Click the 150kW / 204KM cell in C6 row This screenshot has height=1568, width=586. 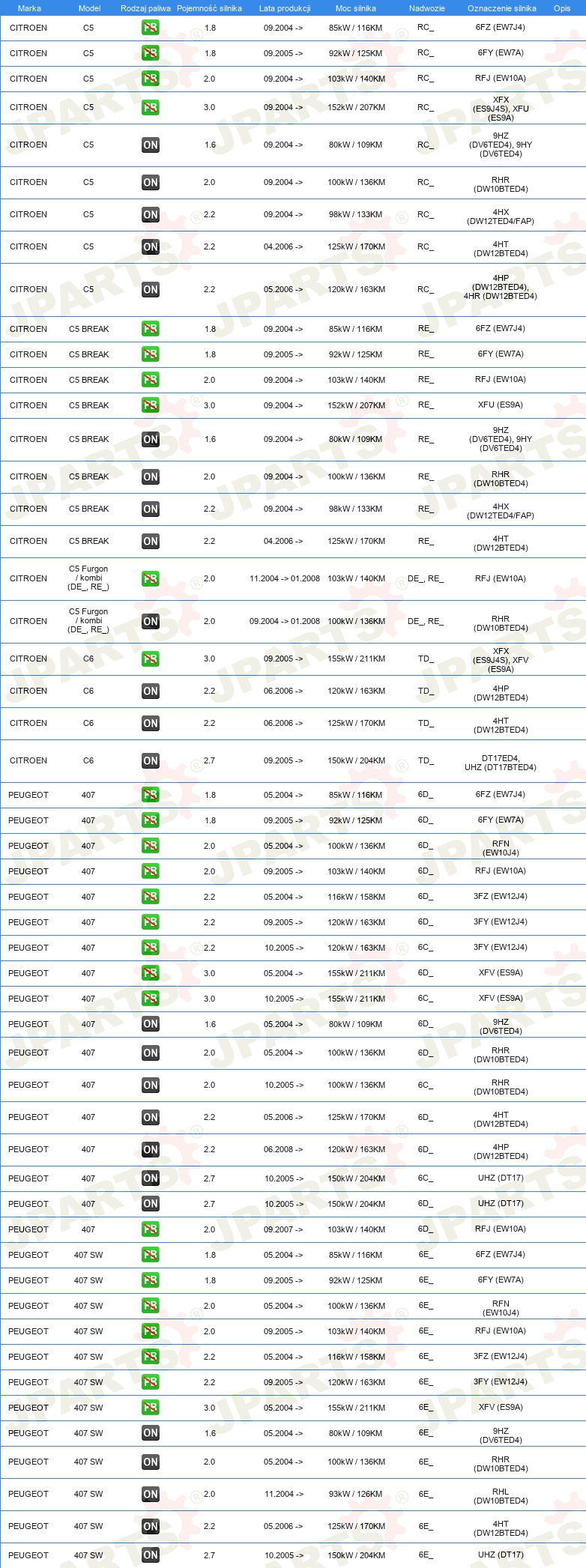(357, 760)
